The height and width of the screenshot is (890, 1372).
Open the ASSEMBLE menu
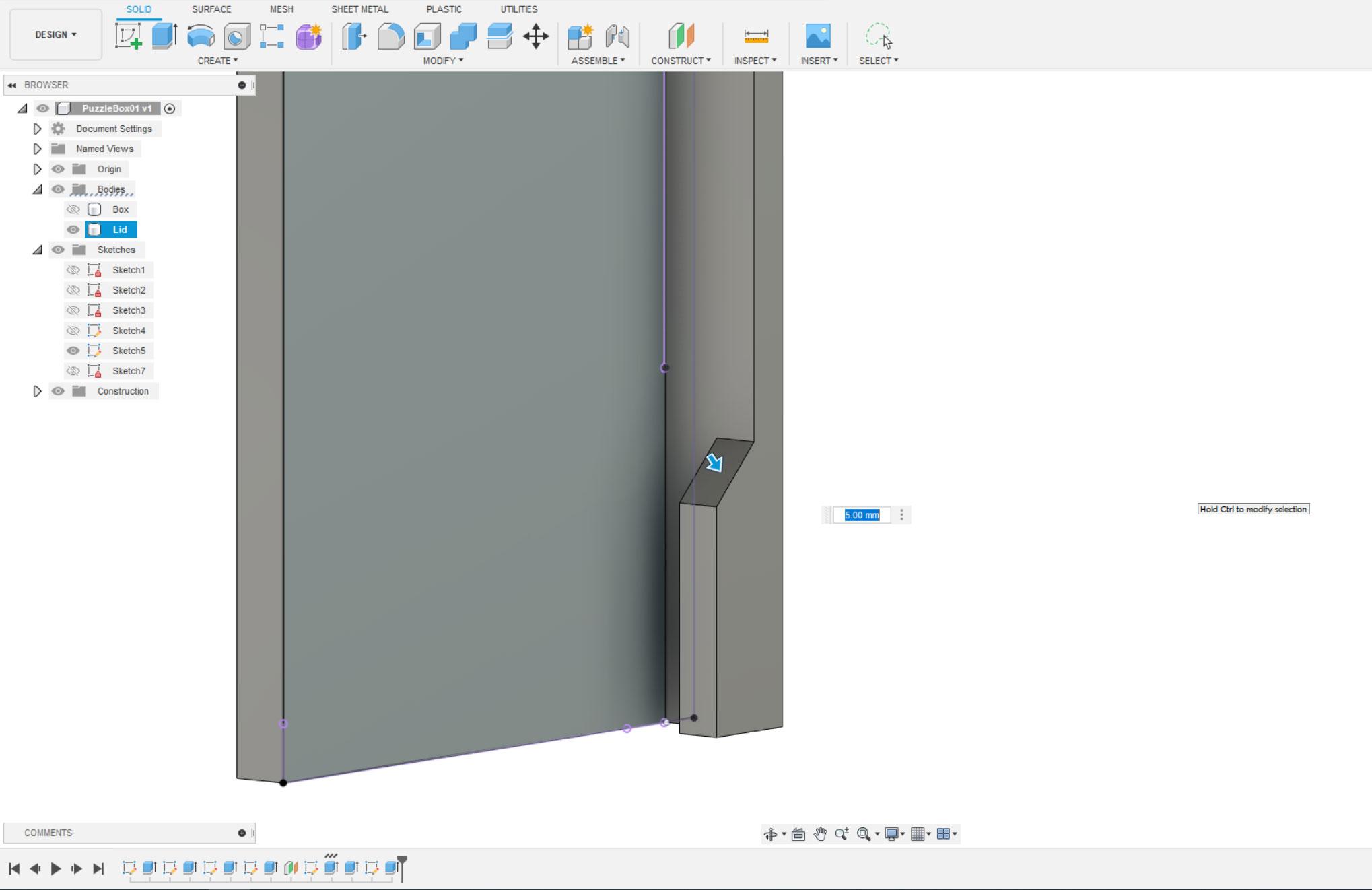click(x=598, y=61)
